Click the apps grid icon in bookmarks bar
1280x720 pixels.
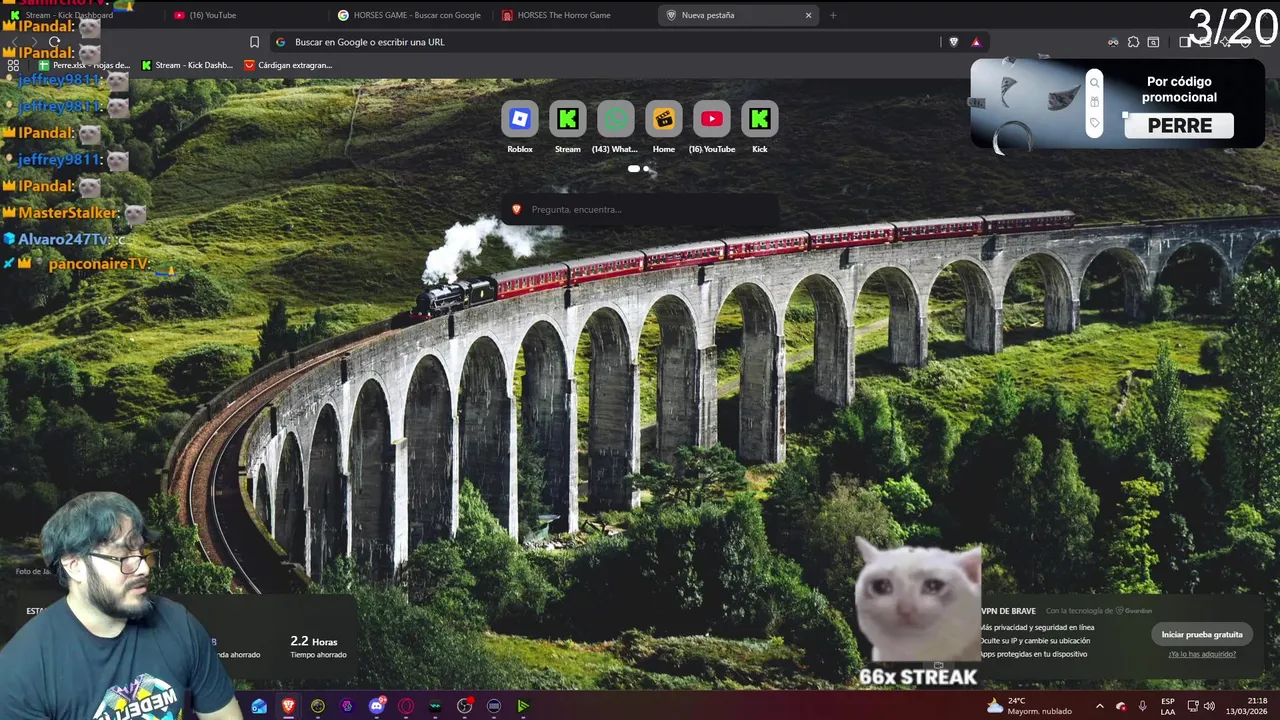tap(13, 65)
